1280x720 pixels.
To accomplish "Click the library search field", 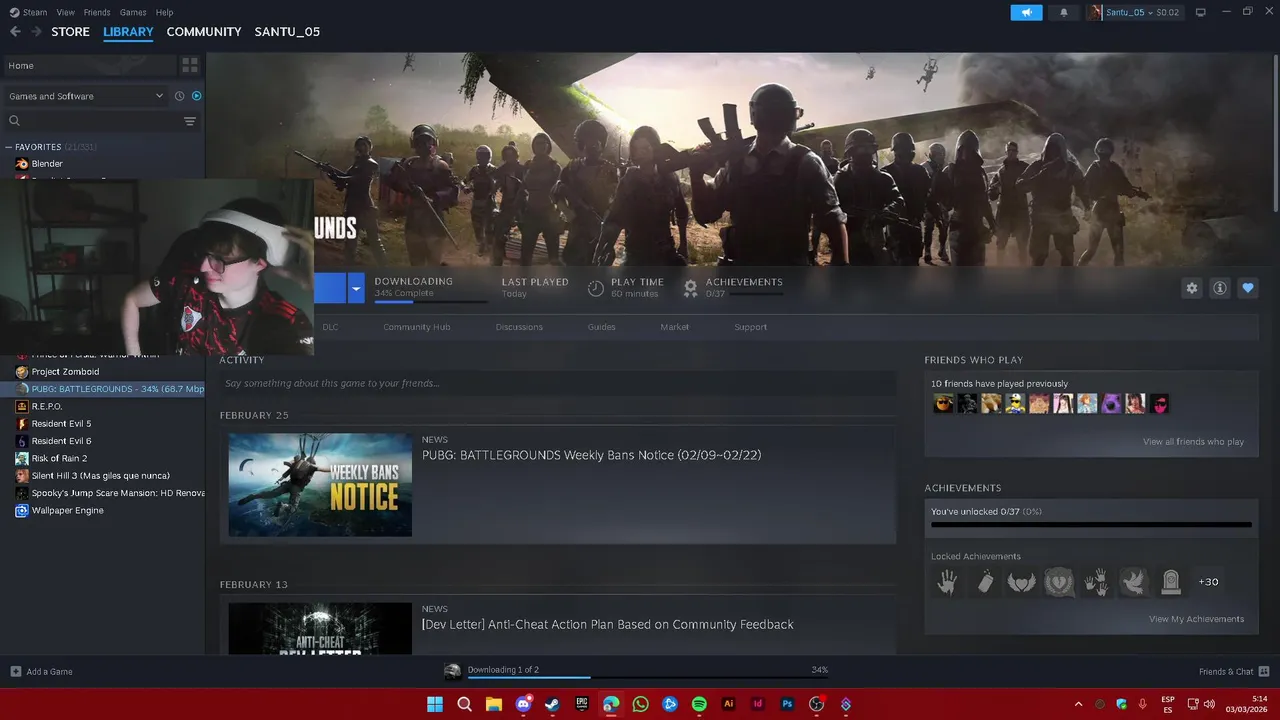I will (x=93, y=121).
